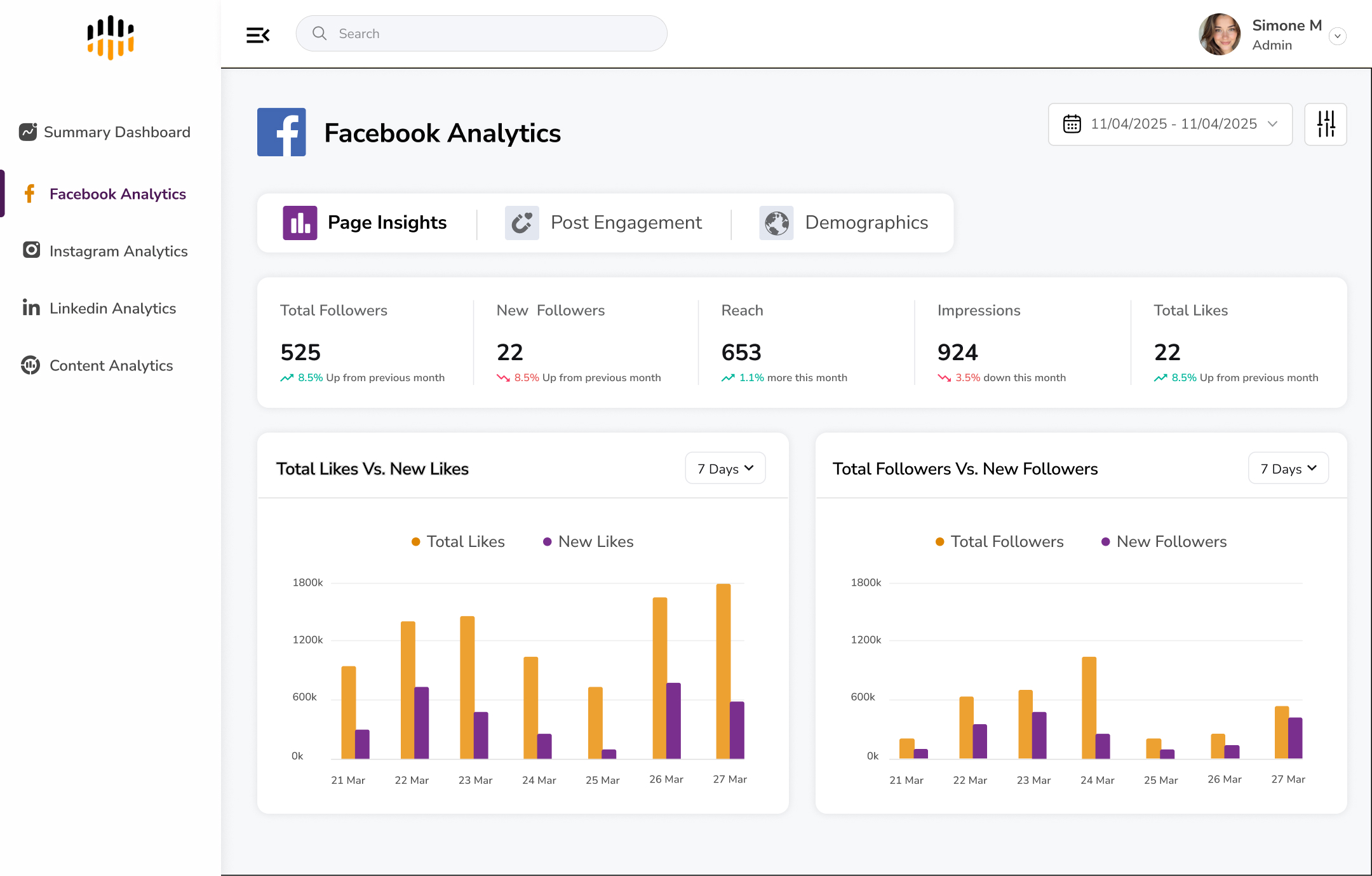Click up-trend arrow under Total Followers

click(x=287, y=377)
